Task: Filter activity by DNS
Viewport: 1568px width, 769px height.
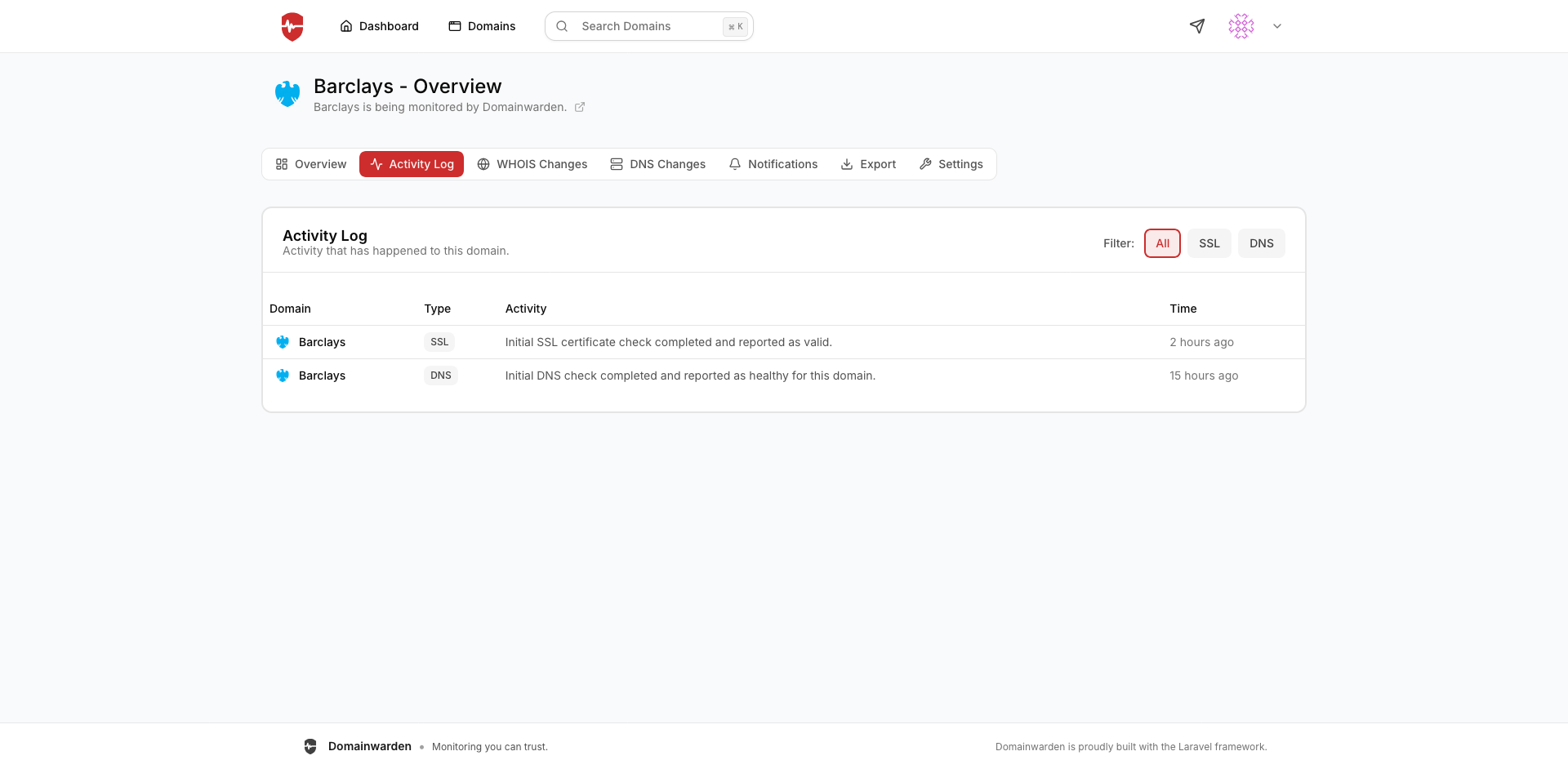Action: (1262, 243)
